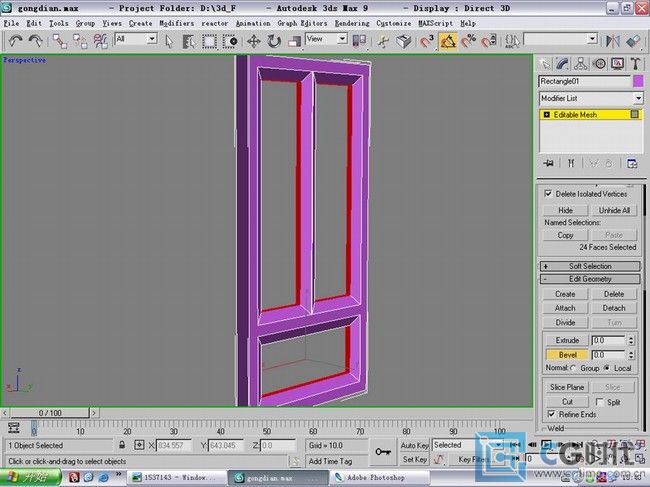Select the Select and Link tool
The width and height of the screenshot is (650, 487).
pyautogui.click(x=60, y=41)
